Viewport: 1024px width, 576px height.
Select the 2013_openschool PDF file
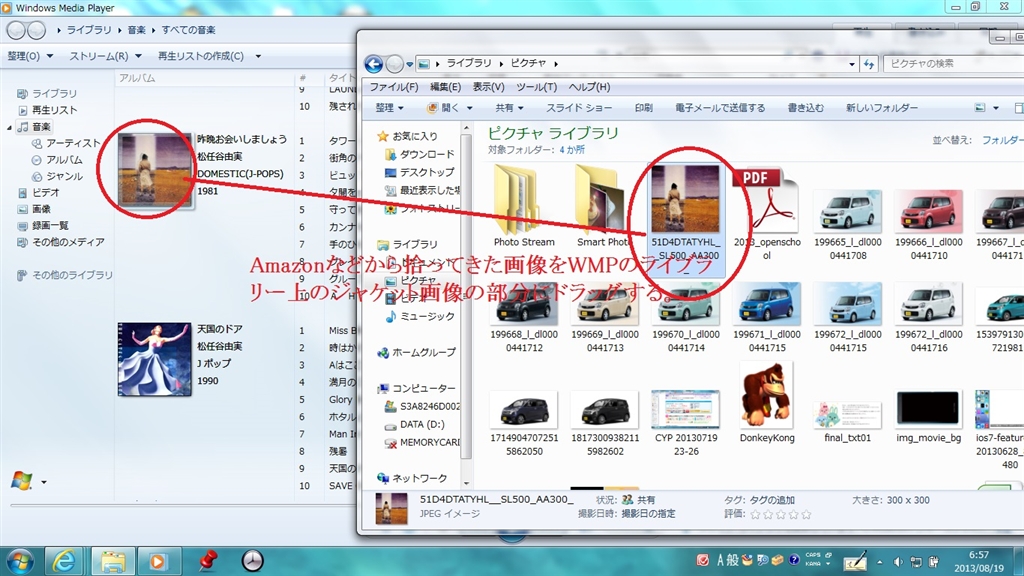(x=767, y=214)
